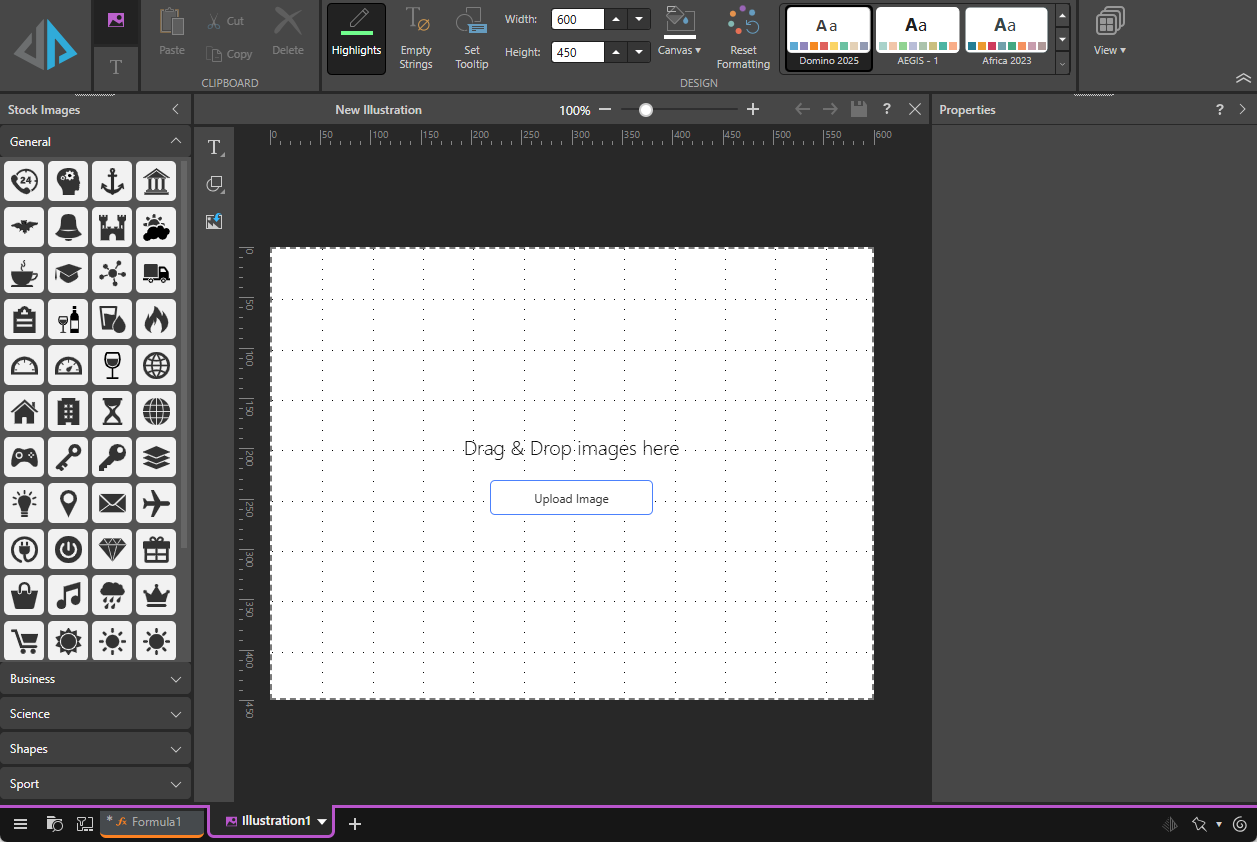Click the insert image tool icon

coord(214,221)
